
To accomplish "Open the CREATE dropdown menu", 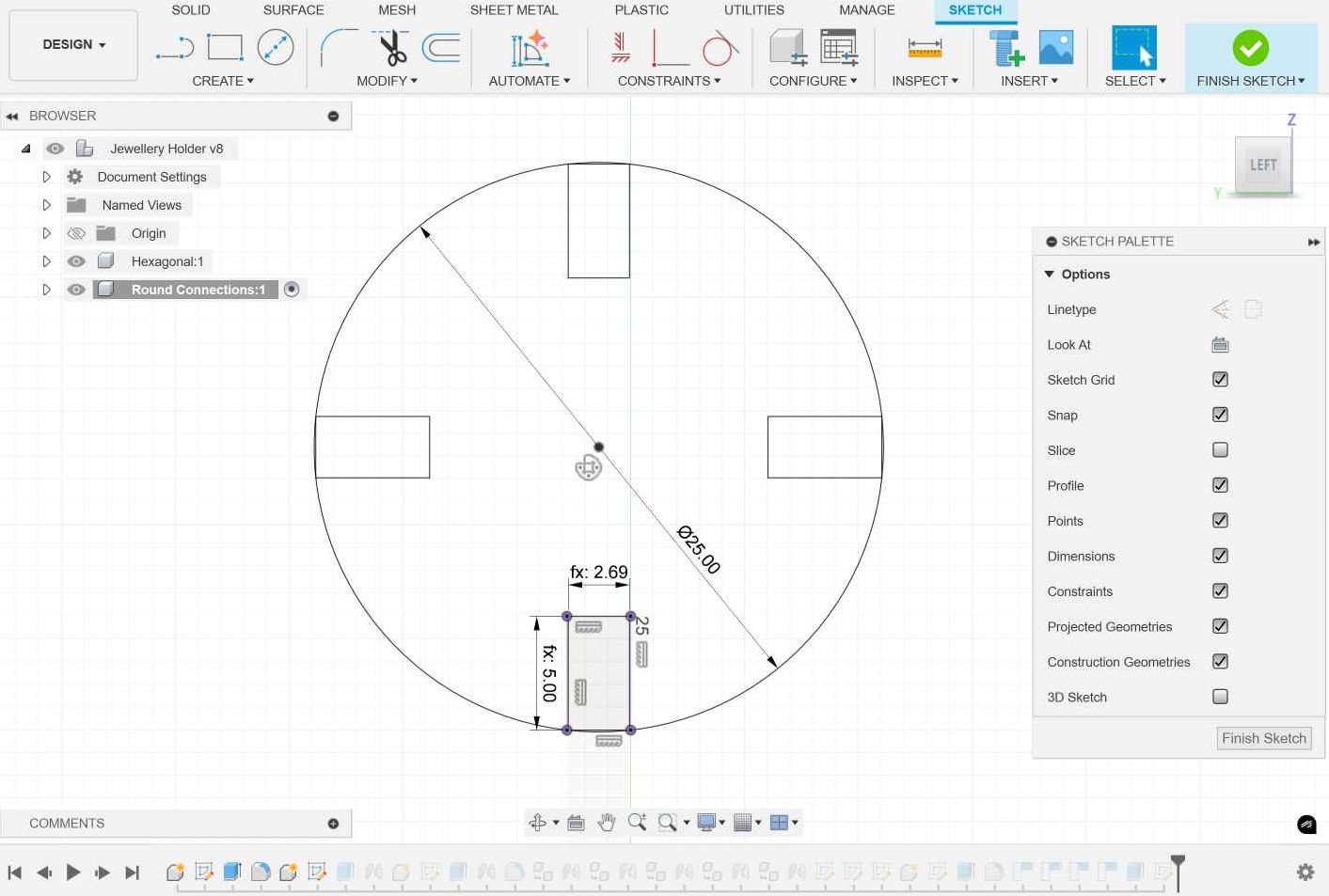I will (x=223, y=81).
